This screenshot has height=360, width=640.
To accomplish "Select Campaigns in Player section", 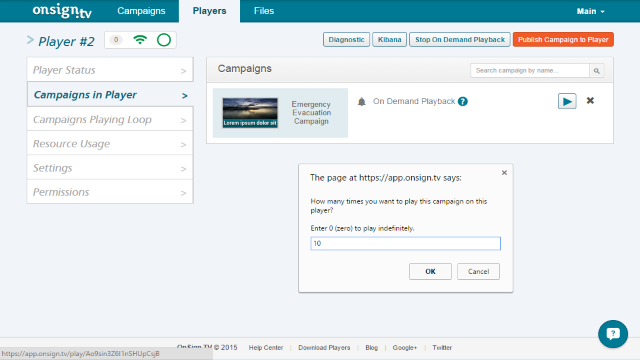I will (x=110, y=95).
